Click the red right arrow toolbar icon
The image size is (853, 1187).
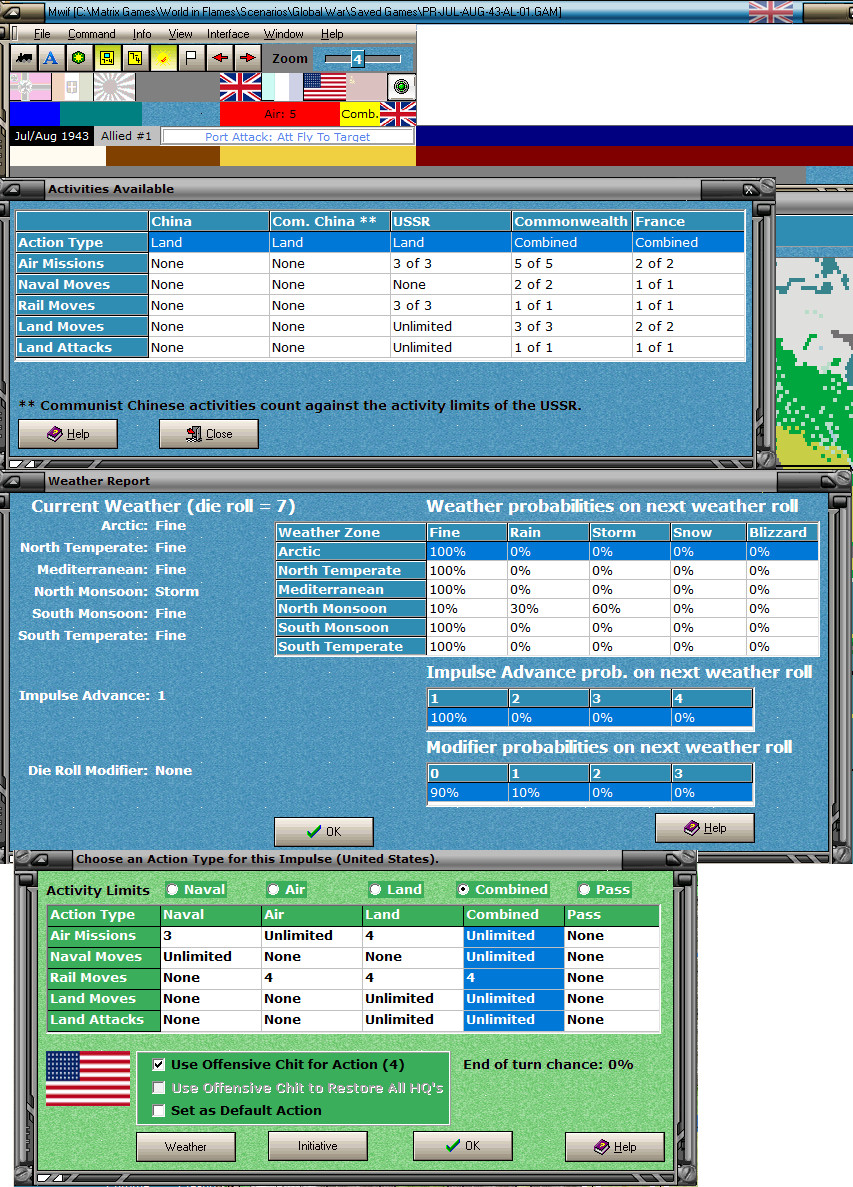coord(247,58)
